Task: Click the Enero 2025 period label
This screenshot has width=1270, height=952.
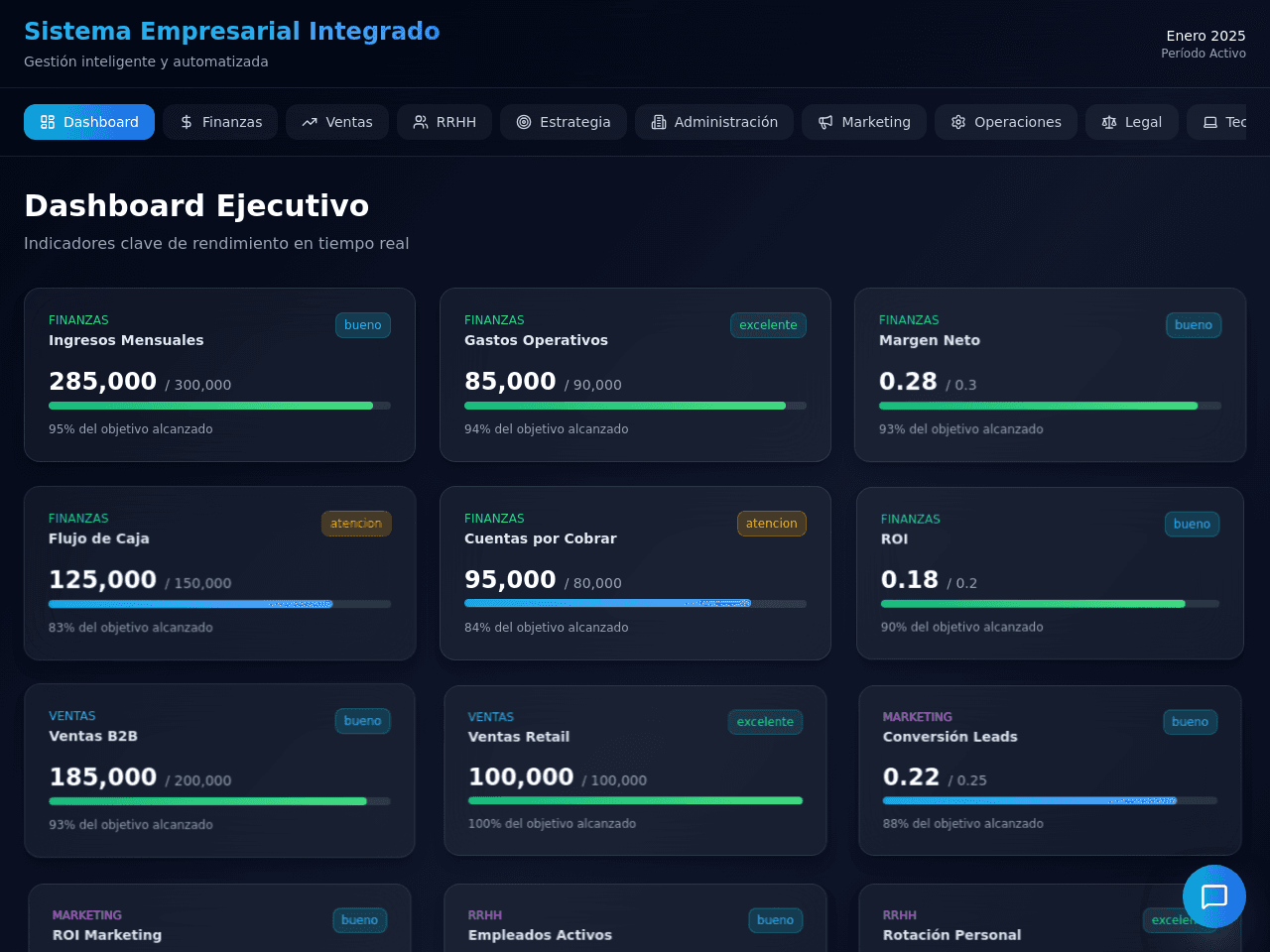Action: tap(1206, 36)
